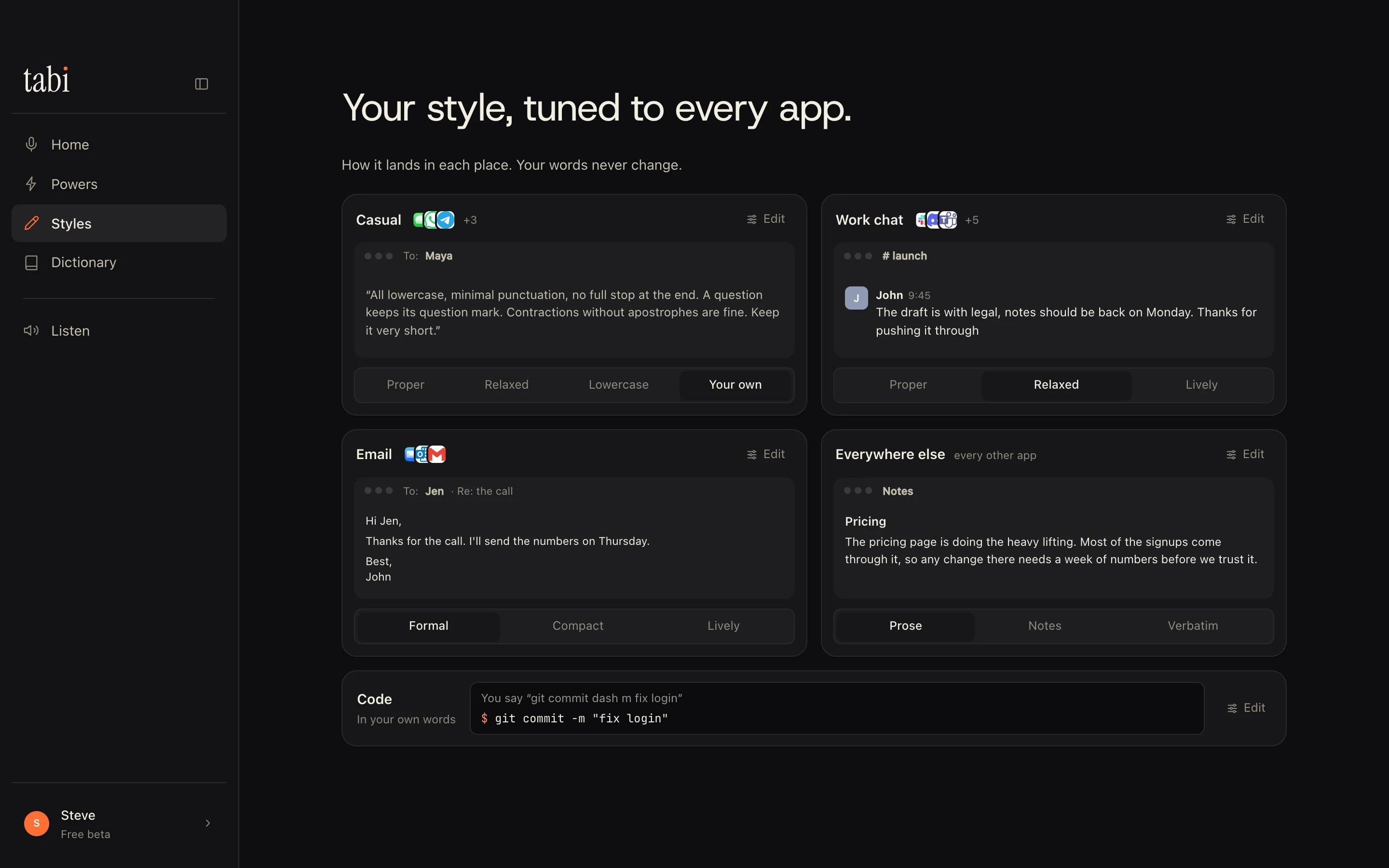Click the book icon beside Dictionary

[x=31, y=262]
